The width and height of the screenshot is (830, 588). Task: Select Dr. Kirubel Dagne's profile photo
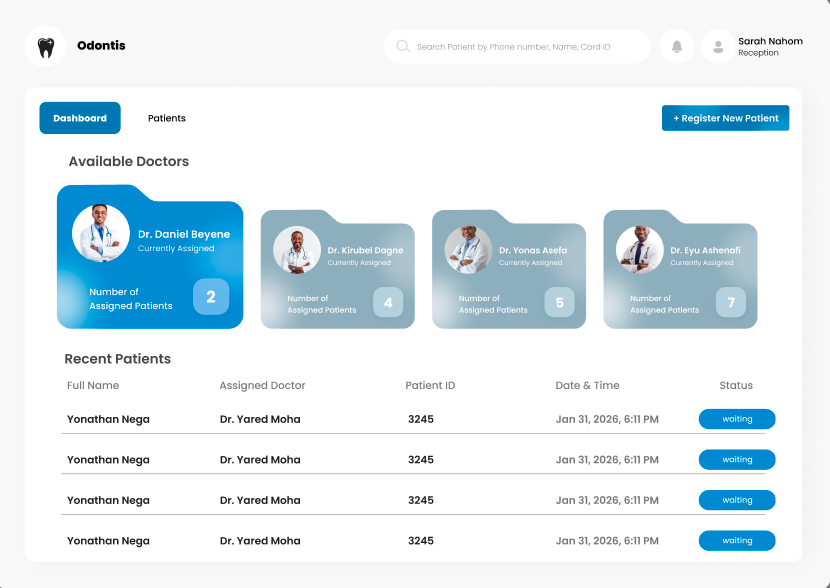297,250
